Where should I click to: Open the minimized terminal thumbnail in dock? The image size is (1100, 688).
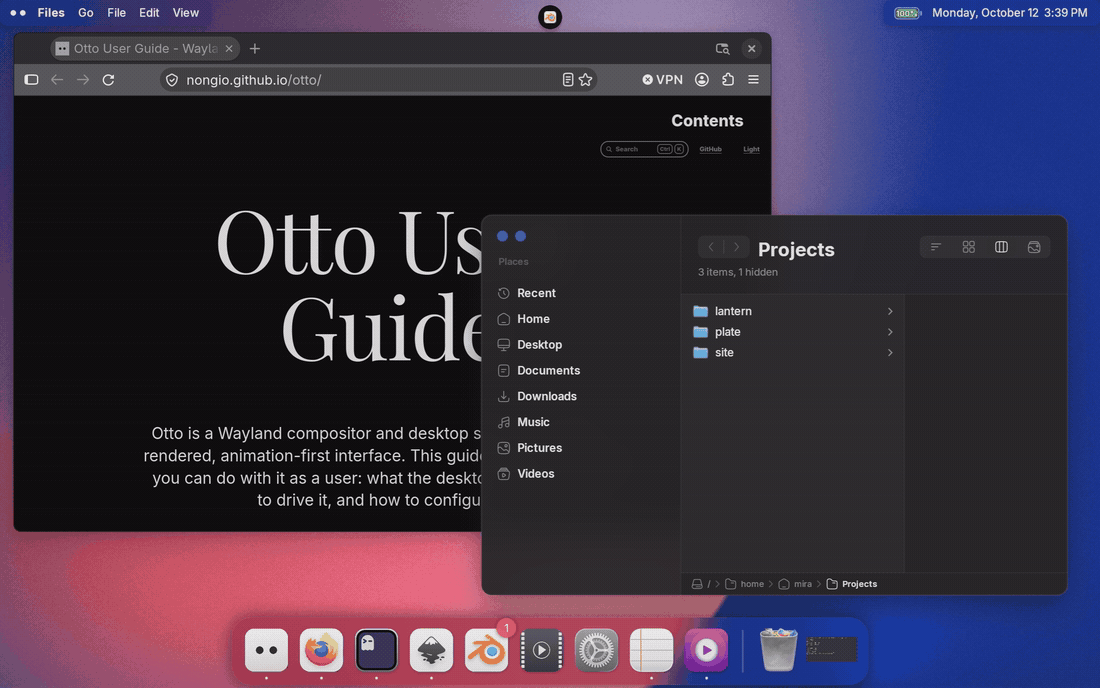pyautogui.click(x=831, y=649)
